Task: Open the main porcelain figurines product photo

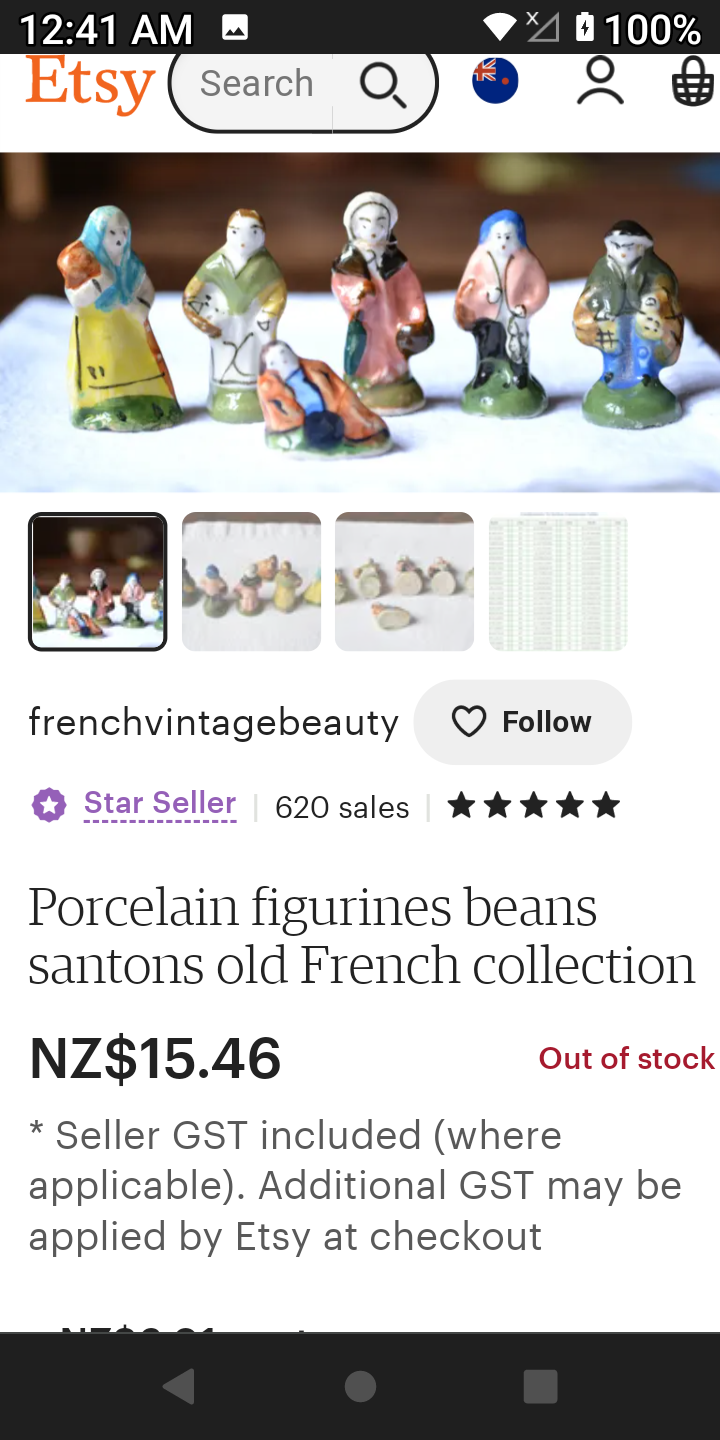Action: pos(360,322)
